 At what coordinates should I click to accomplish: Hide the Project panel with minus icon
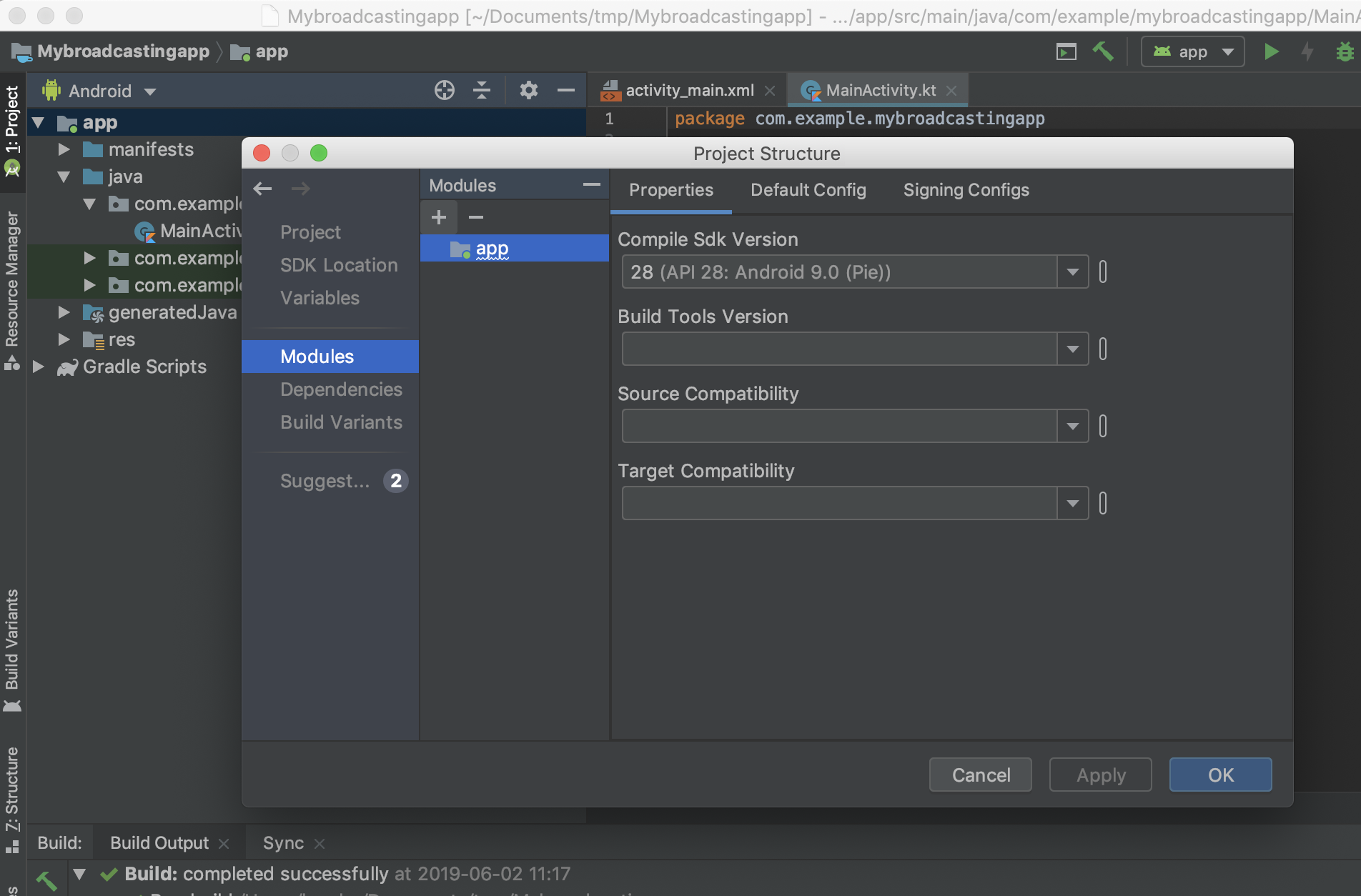click(x=566, y=90)
